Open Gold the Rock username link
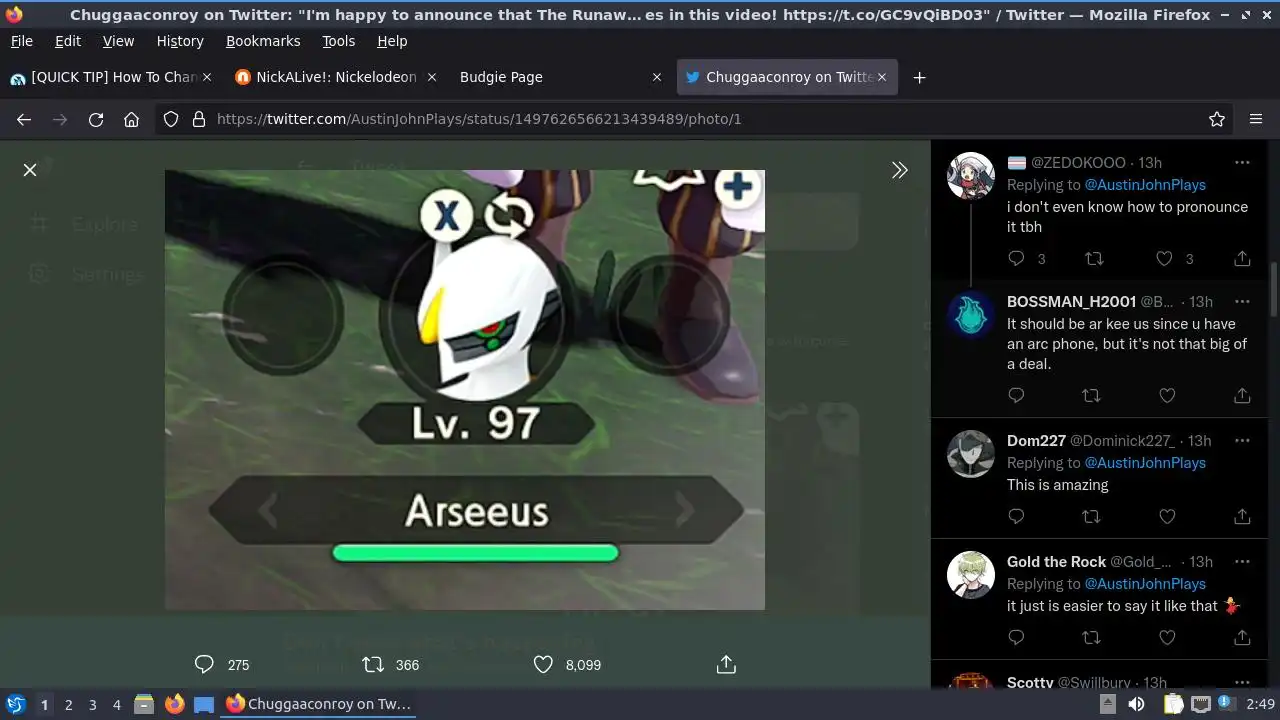The width and height of the screenshot is (1280, 720). (x=1056, y=561)
